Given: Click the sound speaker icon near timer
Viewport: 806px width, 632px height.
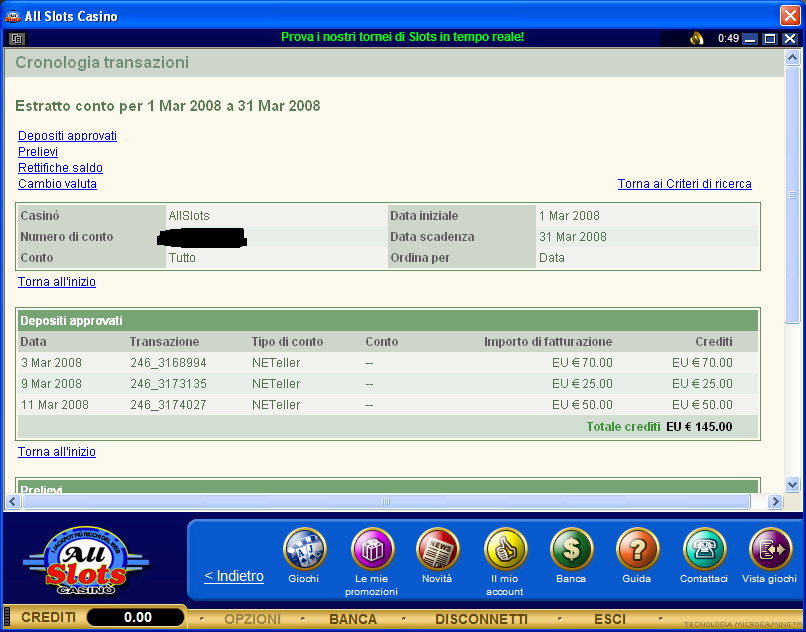Looking at the screenshot, I should pyautogui.click(x=697, y=39).
